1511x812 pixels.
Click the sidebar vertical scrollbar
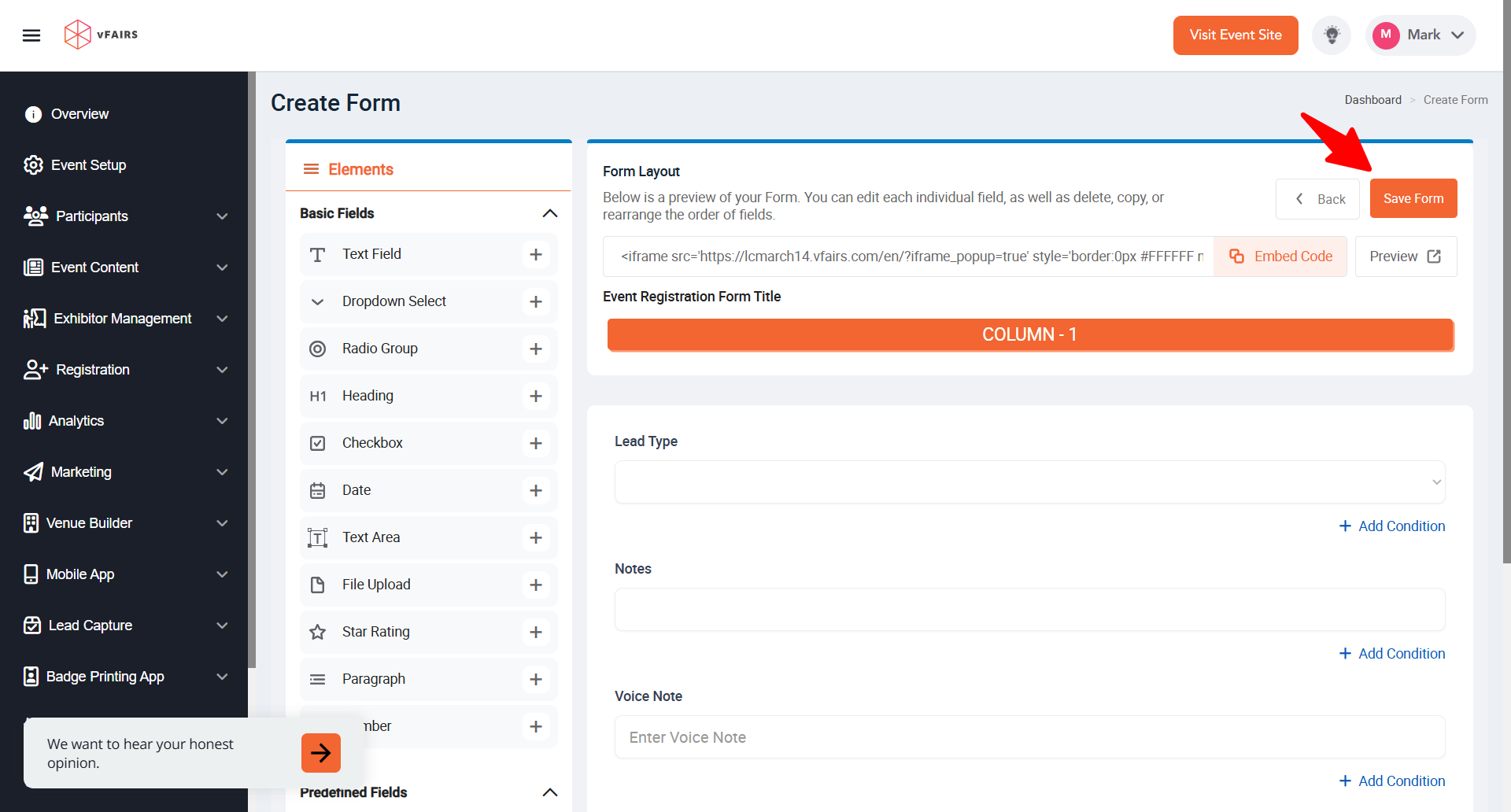click(252, 370)
